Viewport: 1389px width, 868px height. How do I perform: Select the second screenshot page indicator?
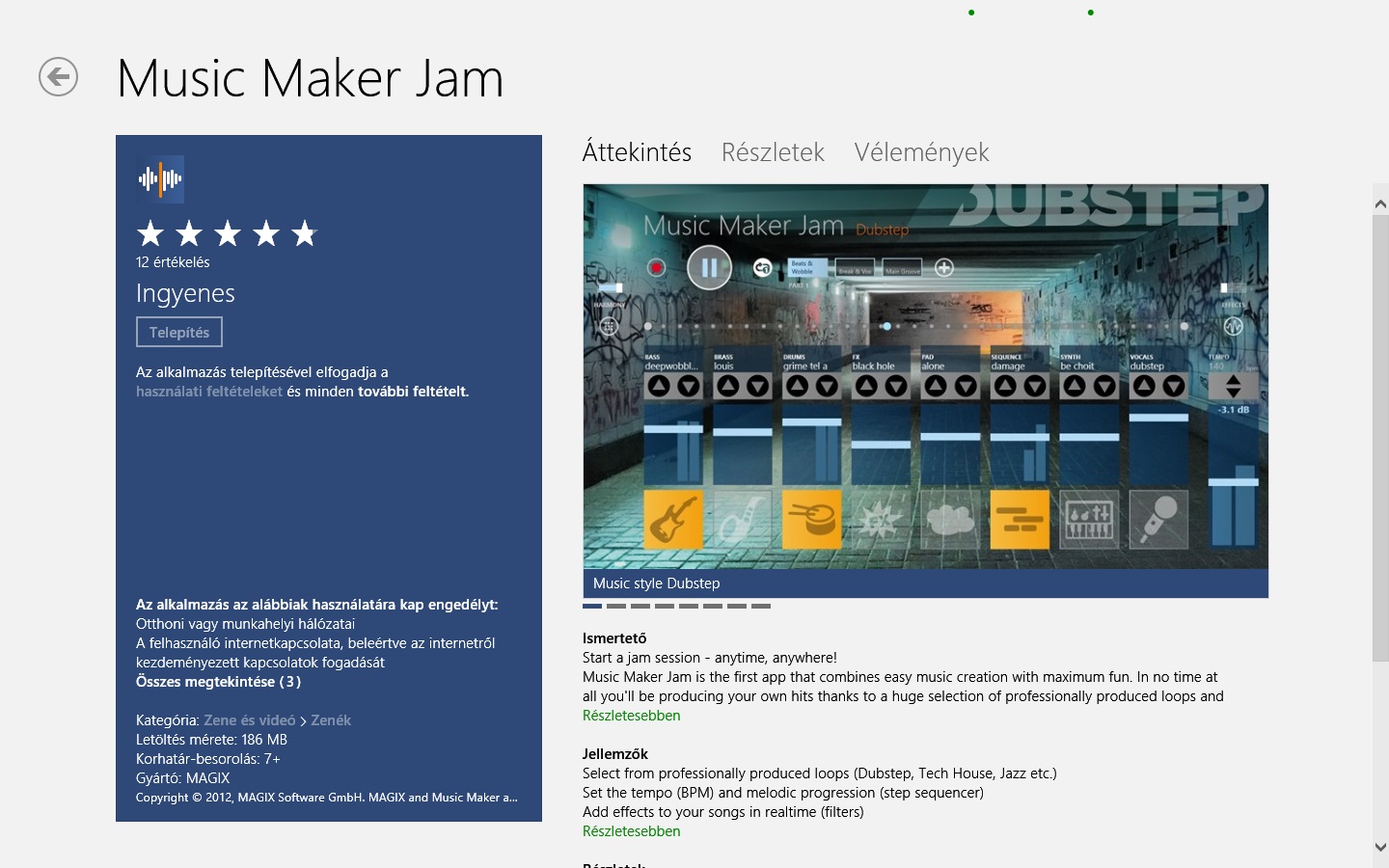[x=616, y=607]
